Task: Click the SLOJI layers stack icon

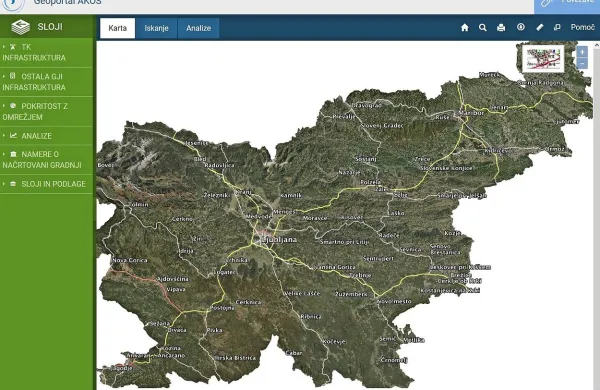Action: pyautogui.click(x=20, y=27)
